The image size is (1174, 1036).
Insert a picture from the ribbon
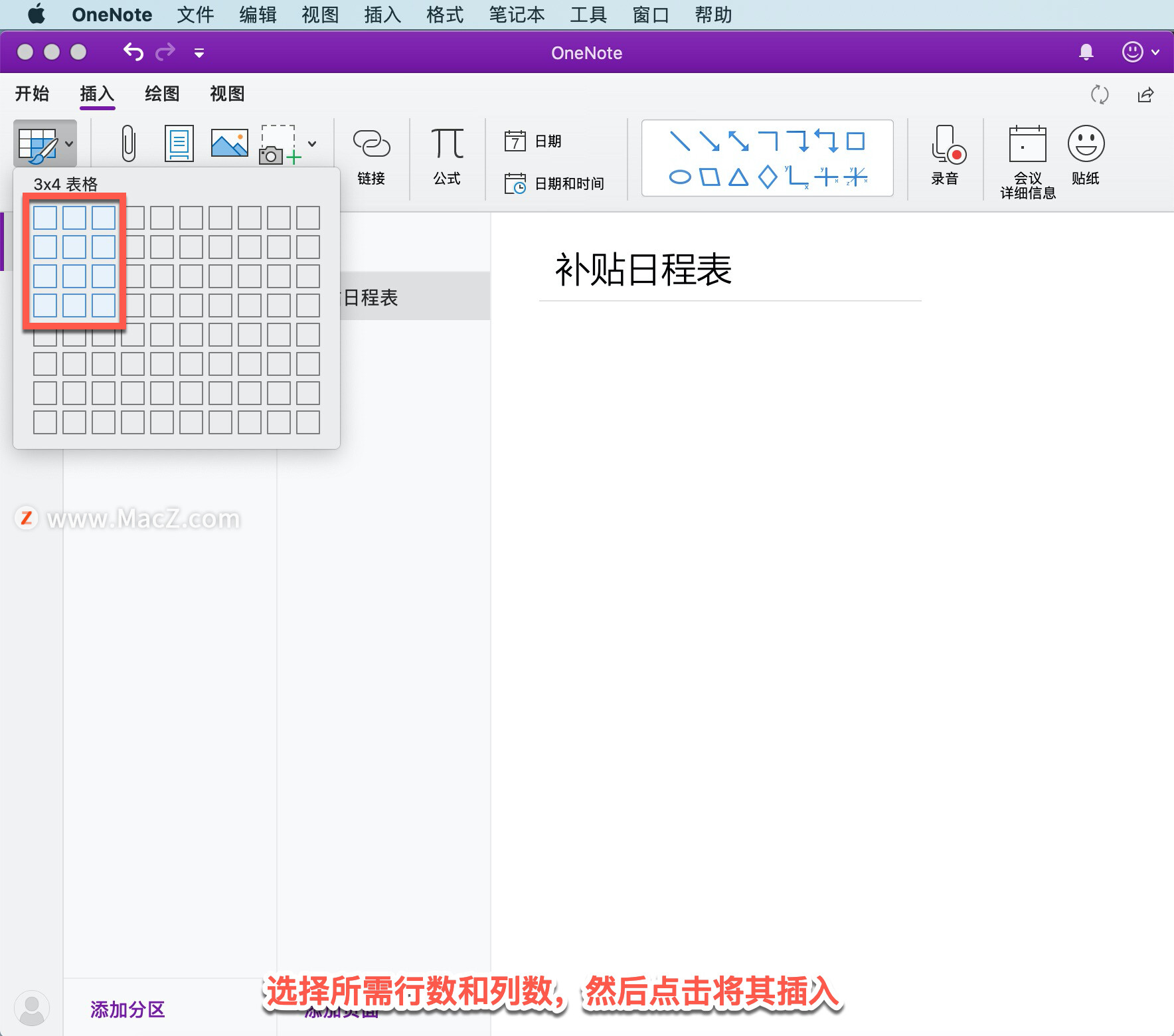229,143
